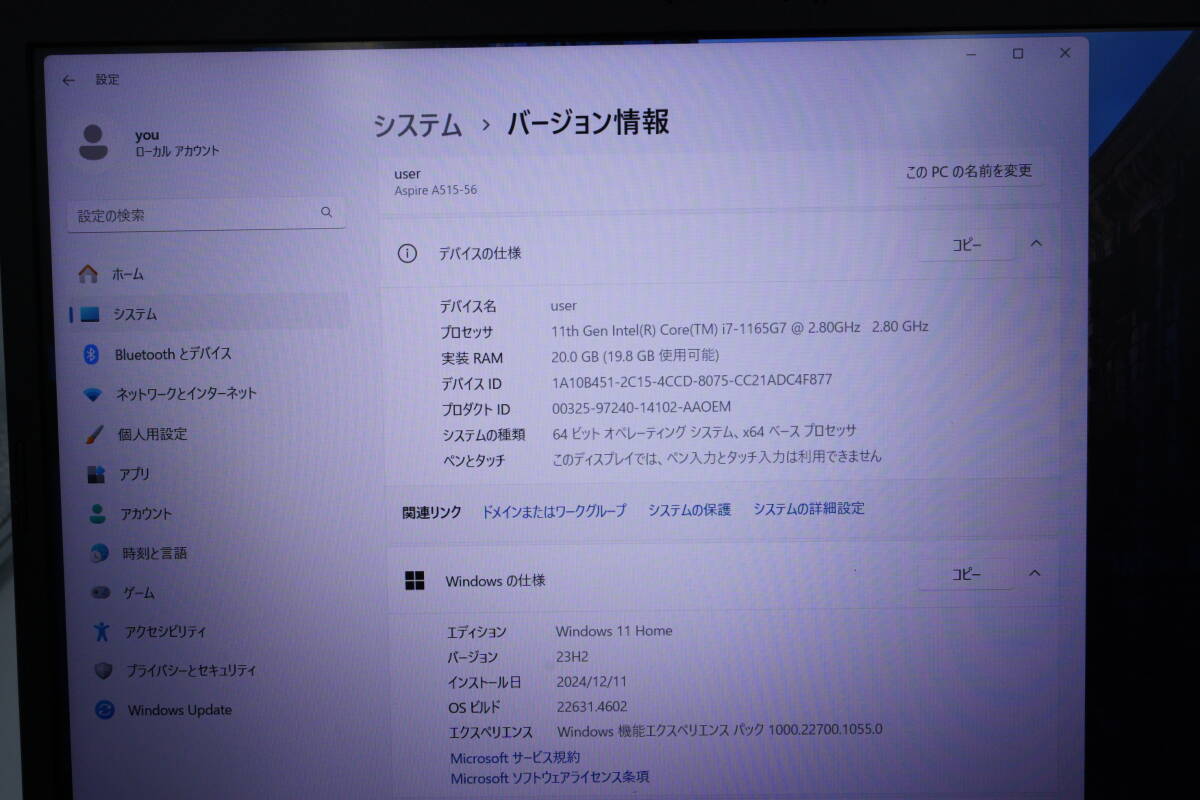1200x800 pixels.
Task: Click the user avatar icon
Action: (x=93, y=142)
